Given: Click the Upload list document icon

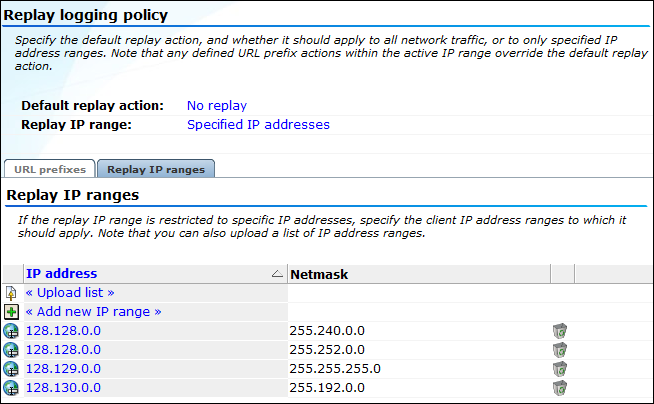Looking at the screenshot, I should pyautogui.click(x=11, y=293).
